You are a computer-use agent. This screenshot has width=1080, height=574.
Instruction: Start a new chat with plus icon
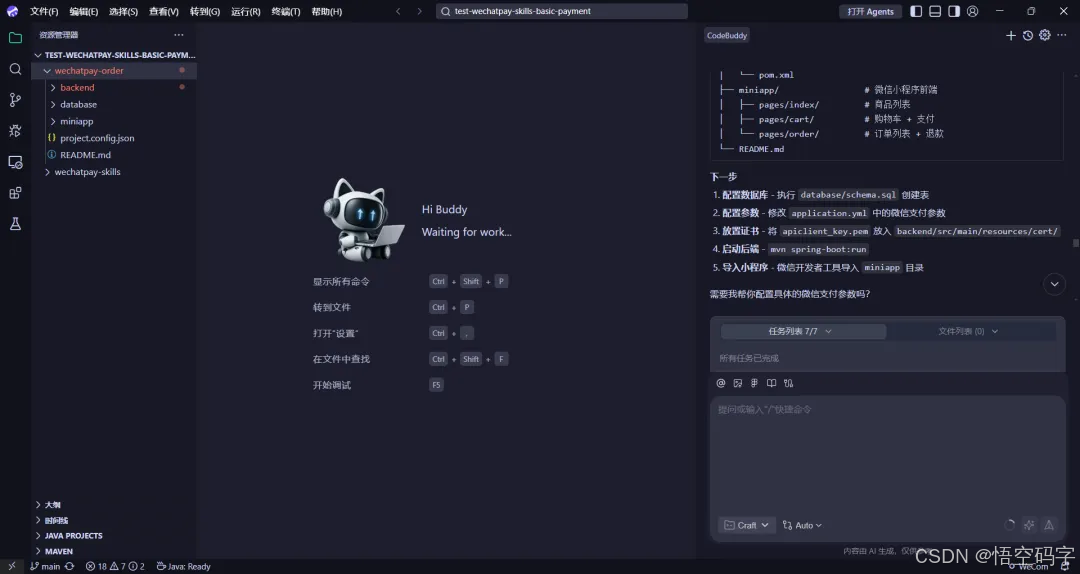tap(1010, 35)
